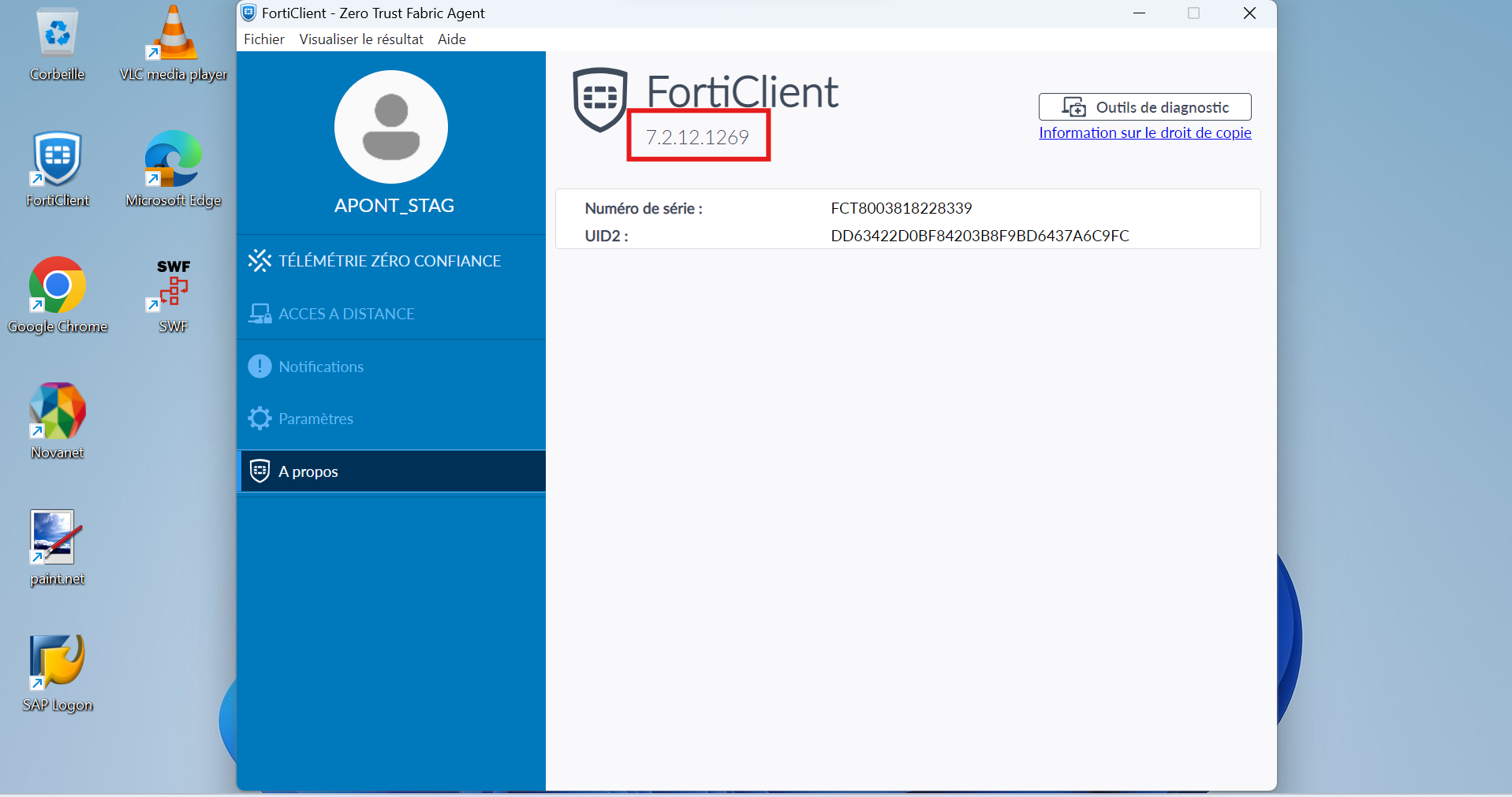This screenshot has width=1512, height=797.
Task: Open the Visualiser le résultat menu
Action: 361,39
